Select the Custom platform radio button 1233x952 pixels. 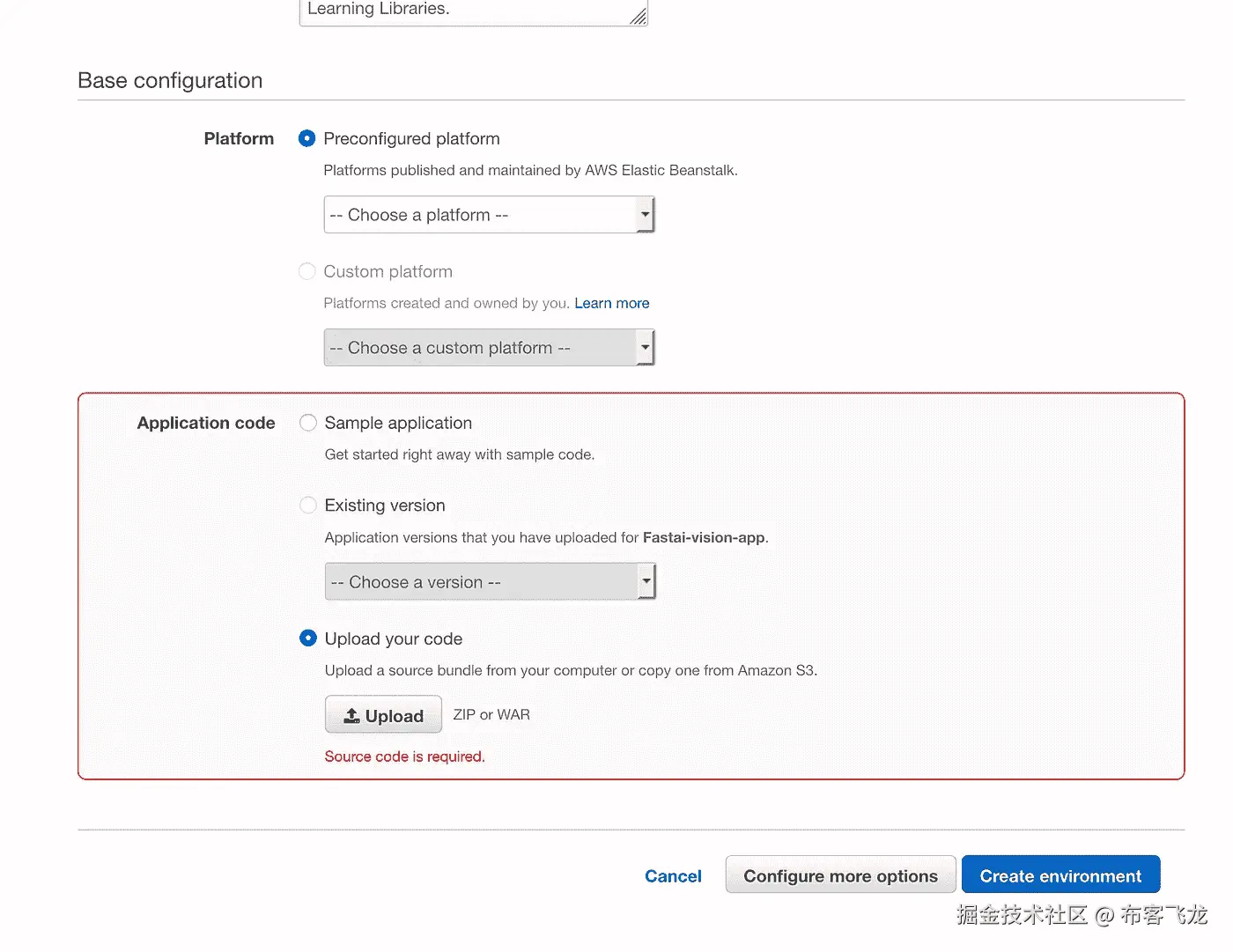coord(307,271)
